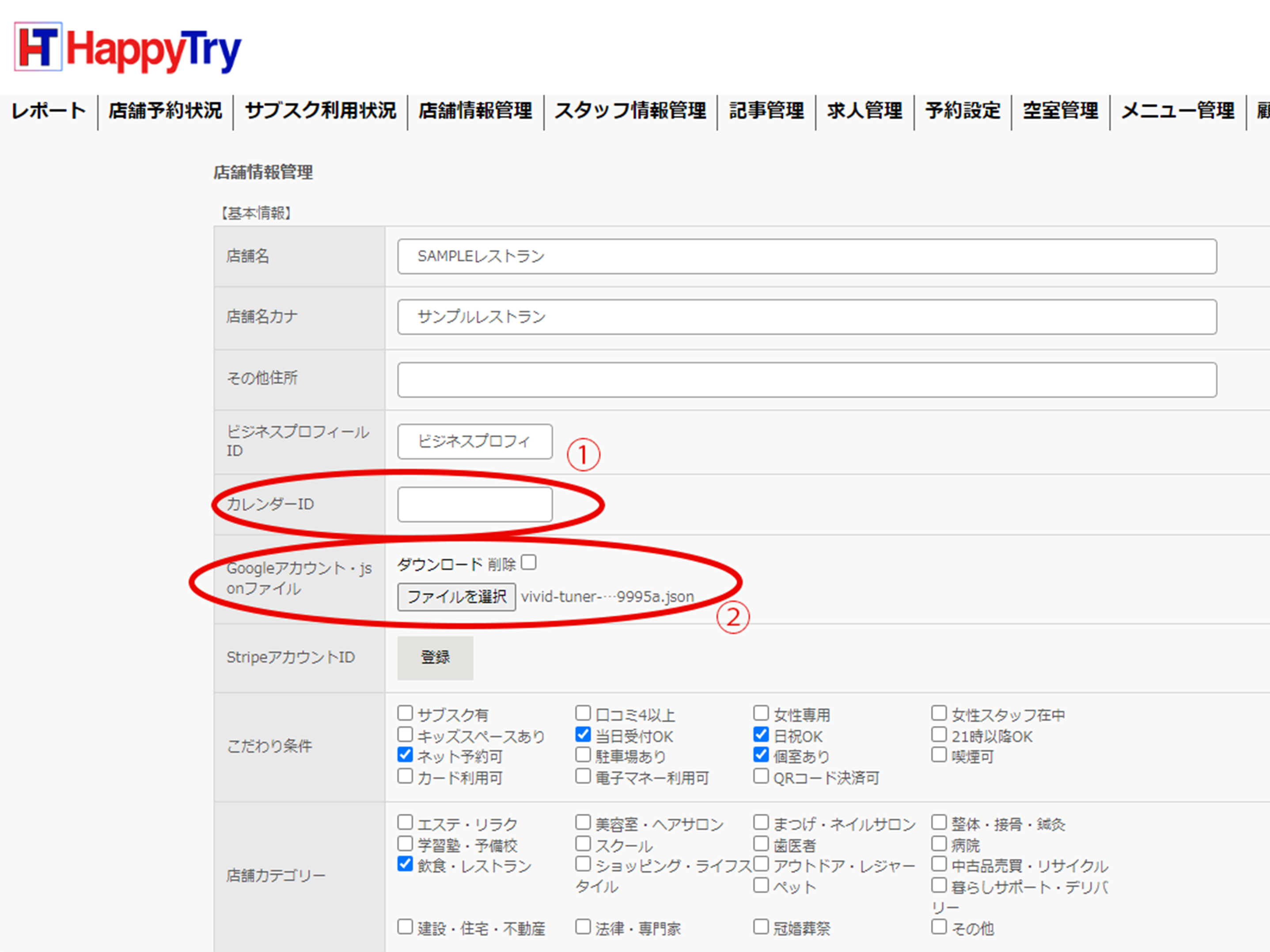Click the ダウンロード link
Screen dimensions: 1270x952
point(439,565)
